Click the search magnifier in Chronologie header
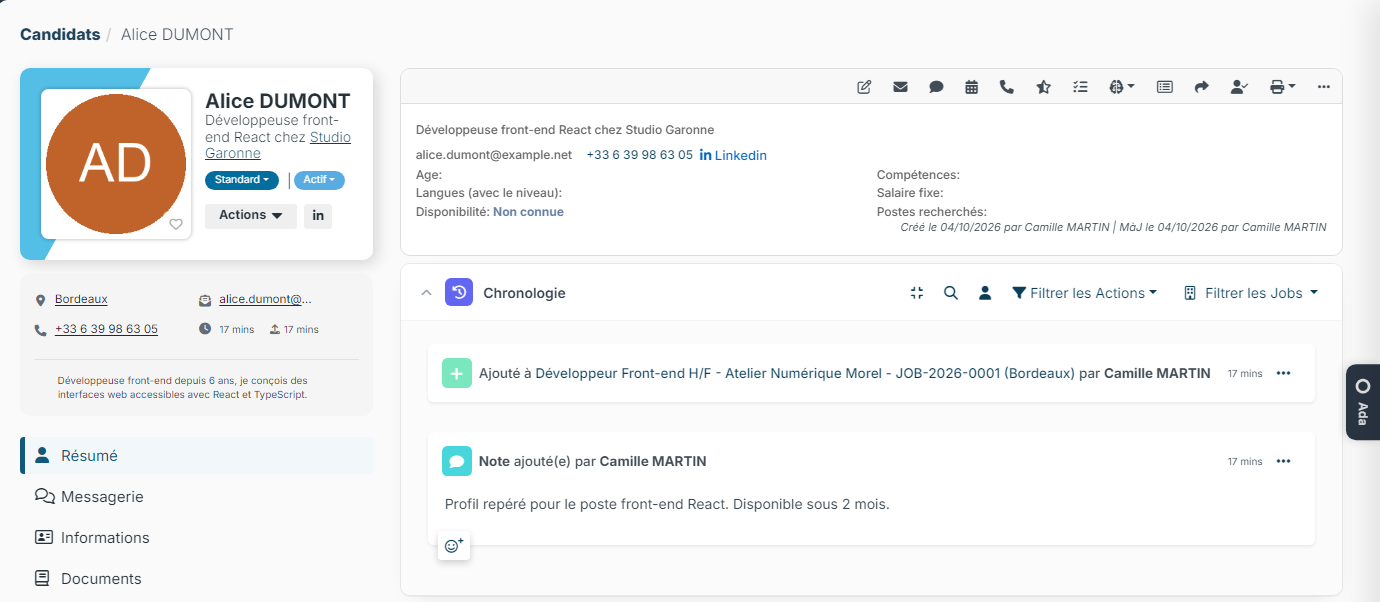1380x602 pixels. coord(951,293)
